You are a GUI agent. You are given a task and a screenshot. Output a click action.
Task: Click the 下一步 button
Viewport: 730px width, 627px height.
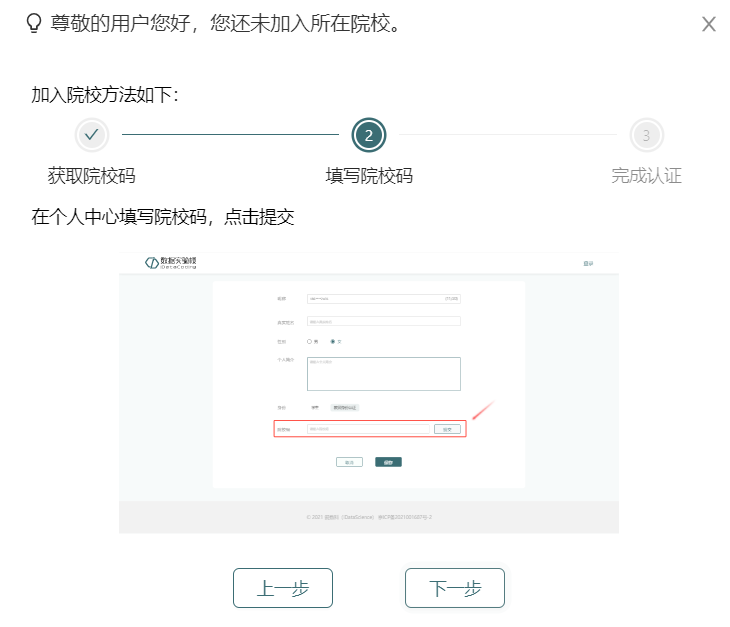(455, 588)
